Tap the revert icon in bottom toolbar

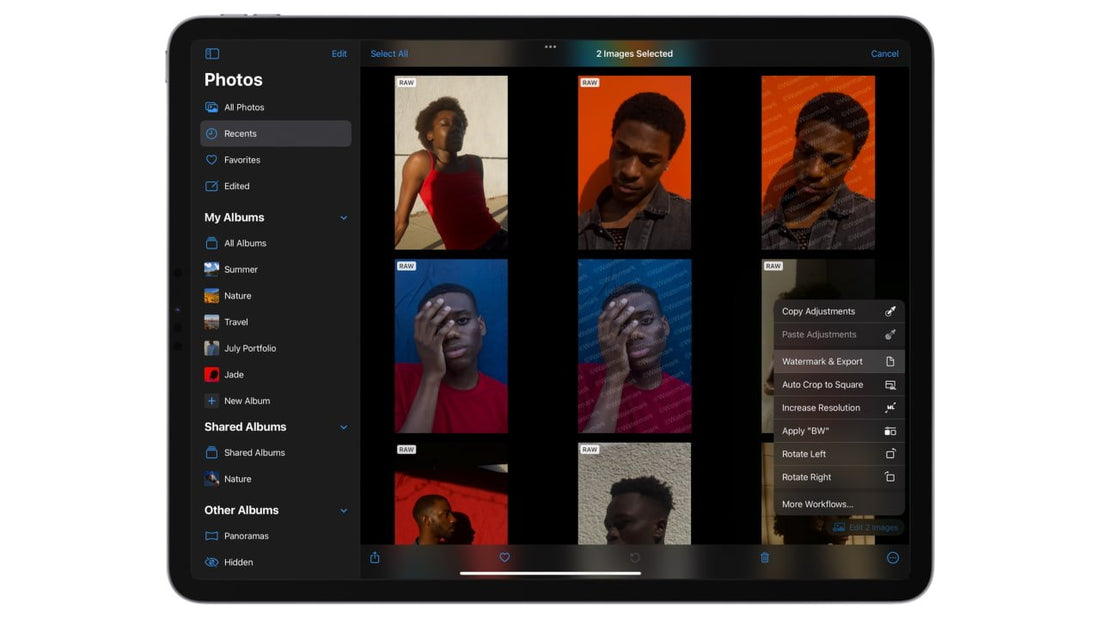[x=634, y=558]
